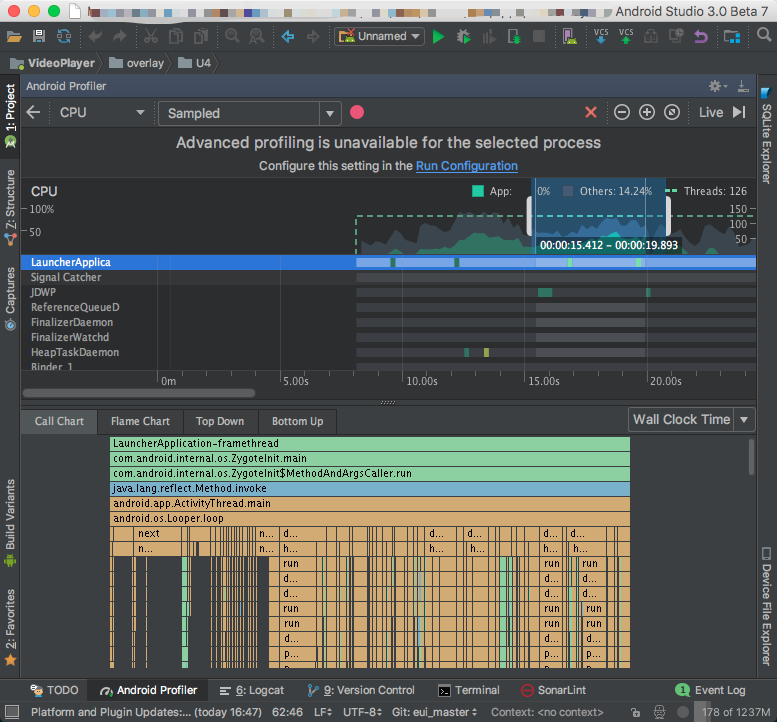Open the TODO tool window
Screen dimensions: 777x722
click(x=55, y=690)
